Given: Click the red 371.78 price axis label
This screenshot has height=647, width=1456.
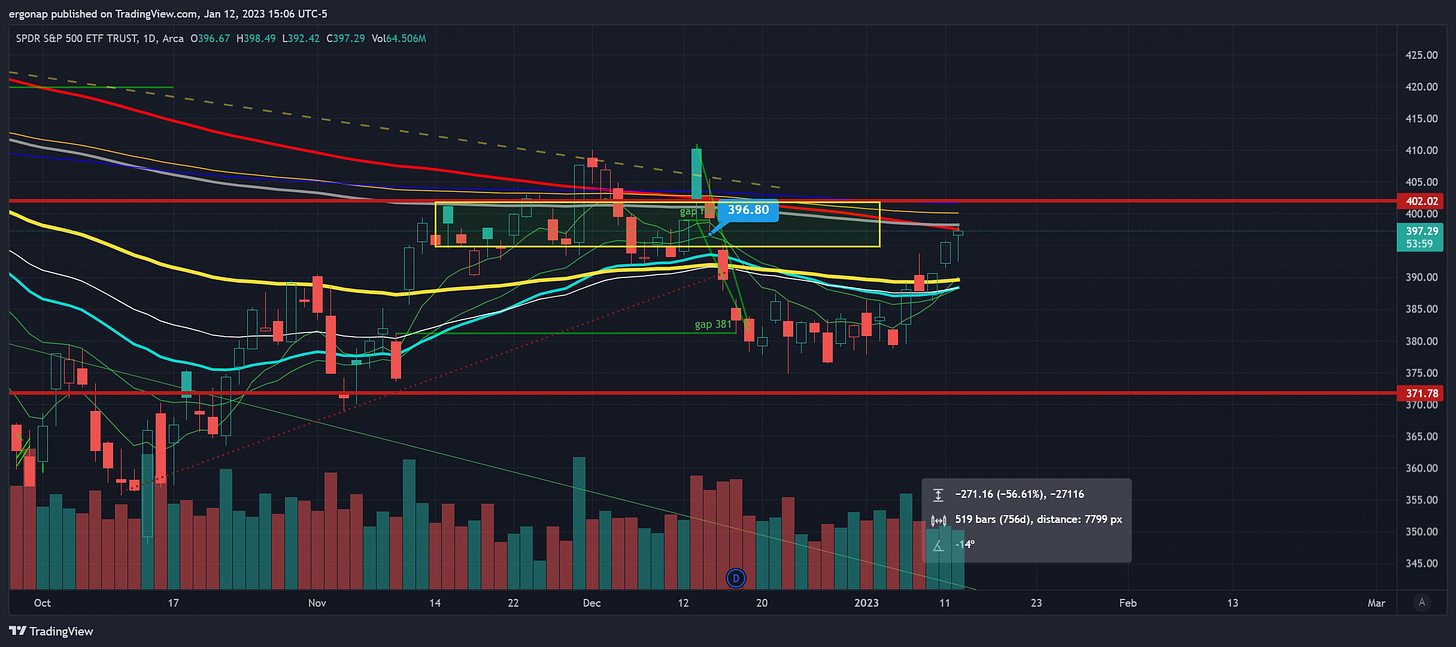Looking at the screenshot, I should tap(1420, 394).
